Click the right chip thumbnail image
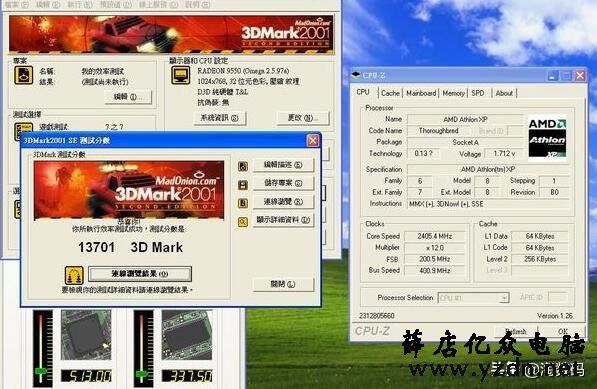This screenshot has height=389, width=597. point(187,335)
